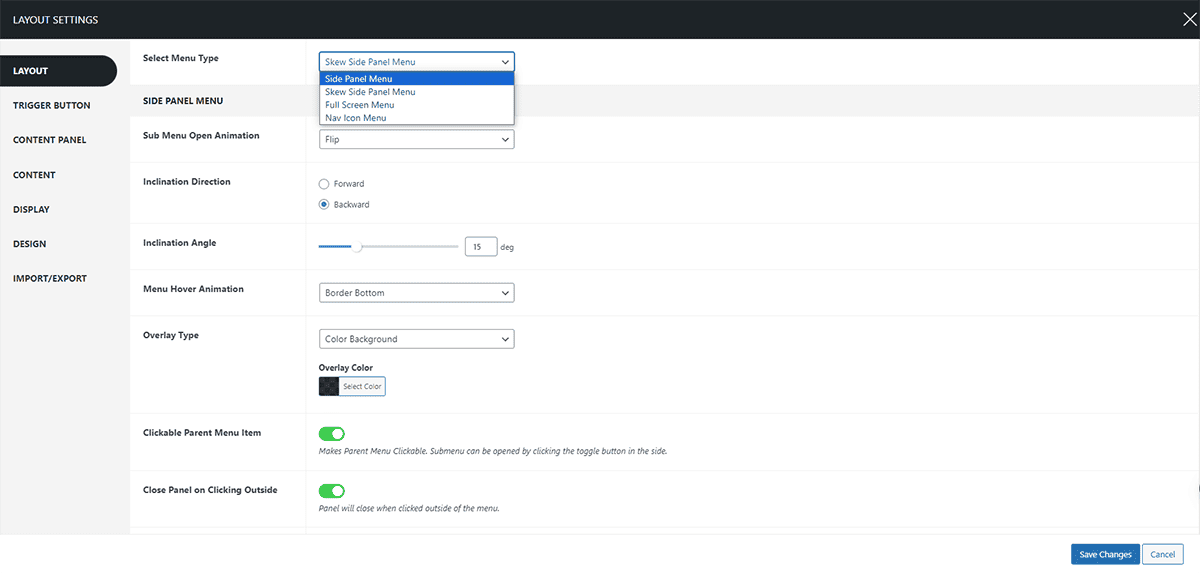
Task: Click the Overlay Color label
Action: coord(346,368)
